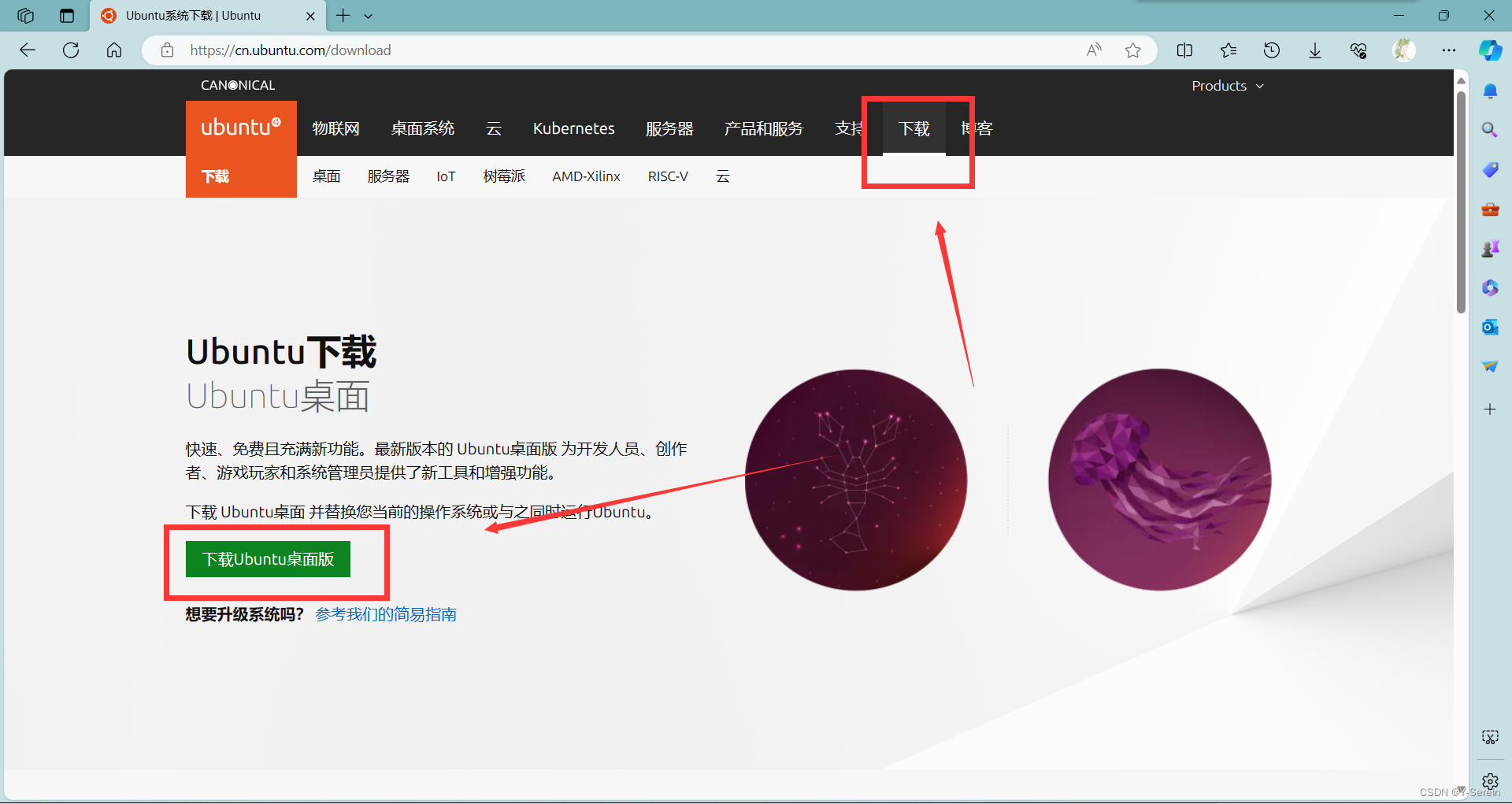Open the sidebar tools briefcase

(1490, 209)
